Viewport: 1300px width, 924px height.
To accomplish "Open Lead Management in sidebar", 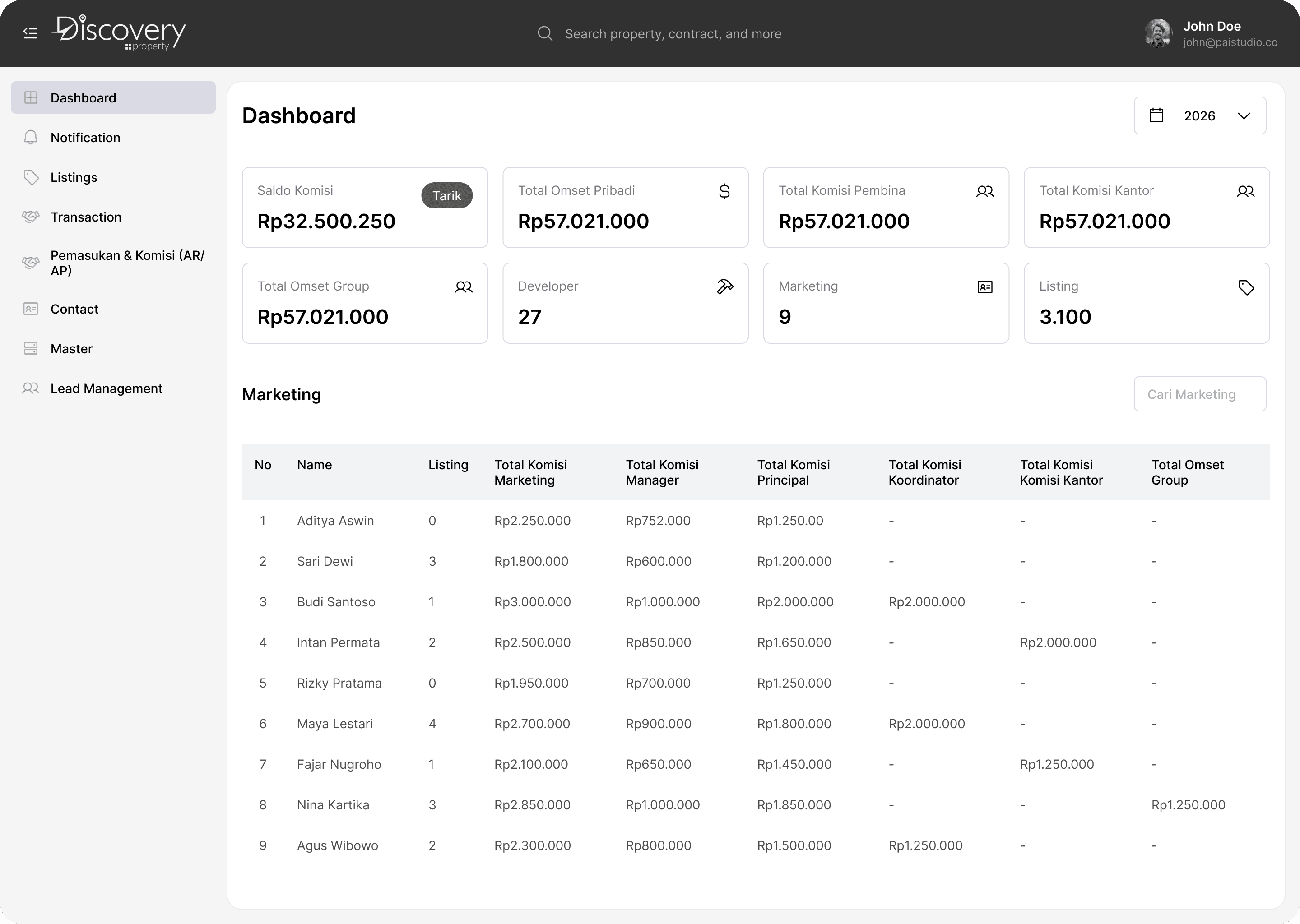I will point(113,388).
